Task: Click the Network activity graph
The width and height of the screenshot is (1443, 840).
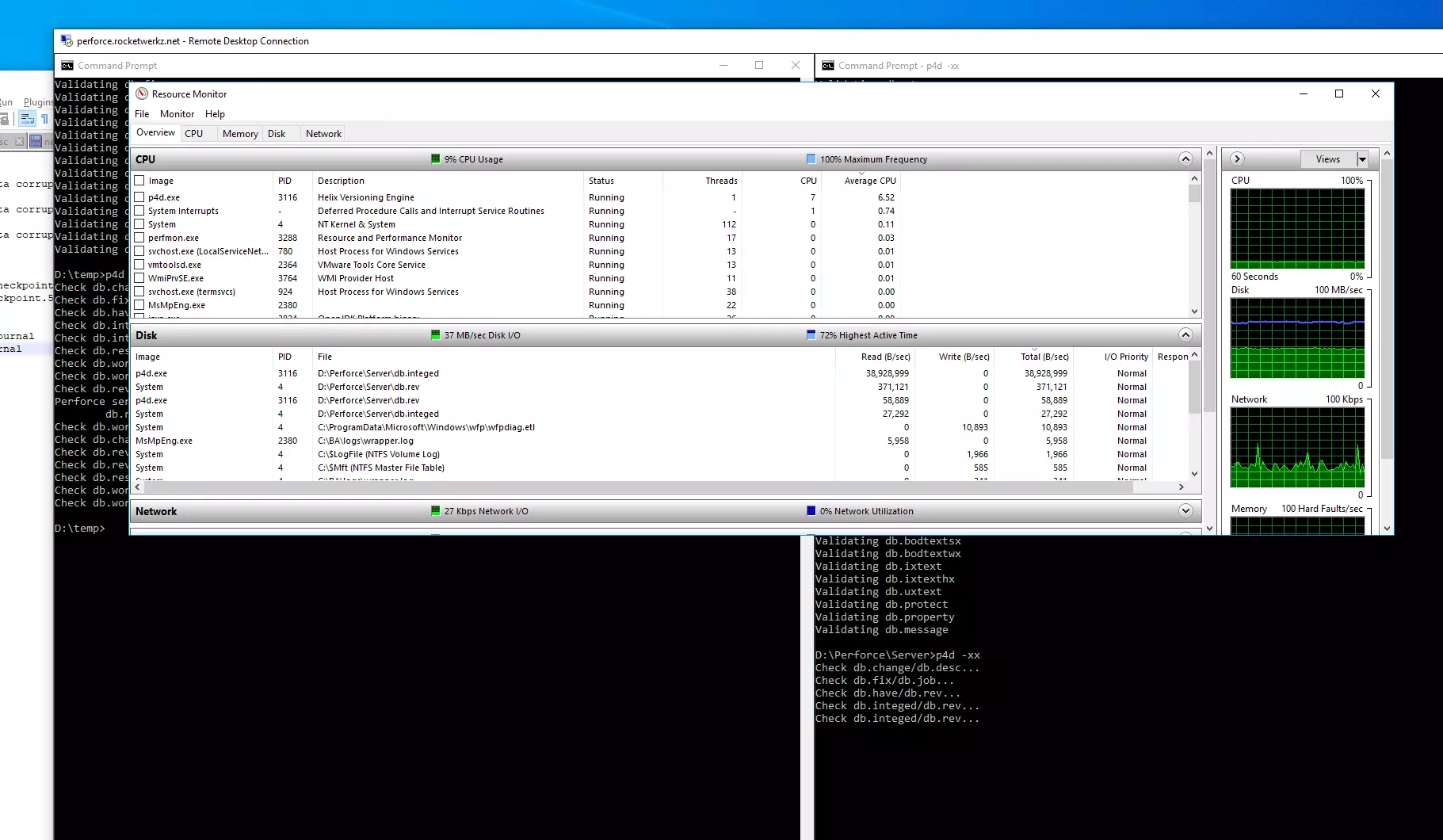Action: [1297, 448]
